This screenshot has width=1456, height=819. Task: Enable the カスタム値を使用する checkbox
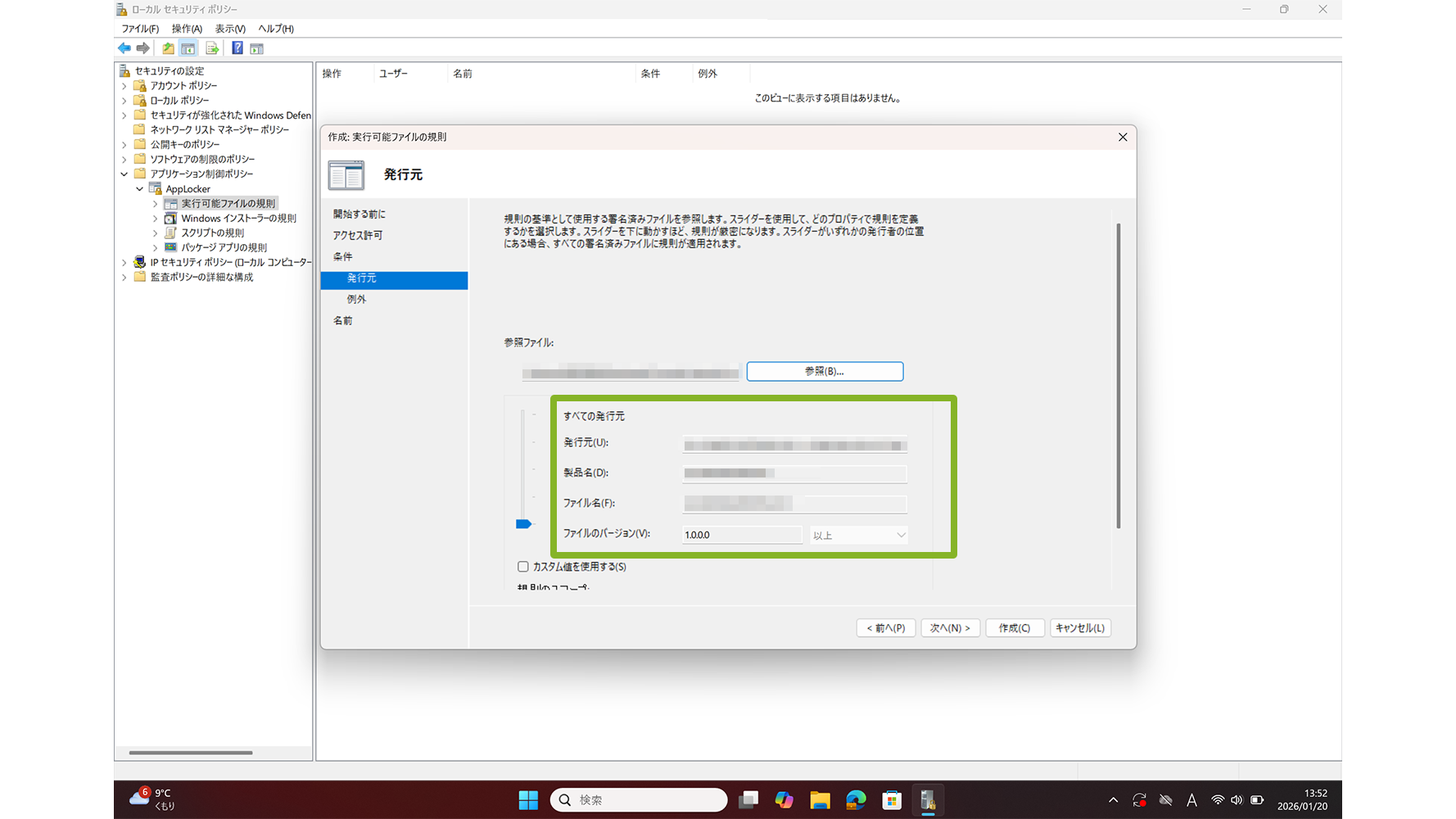(523, 567)
